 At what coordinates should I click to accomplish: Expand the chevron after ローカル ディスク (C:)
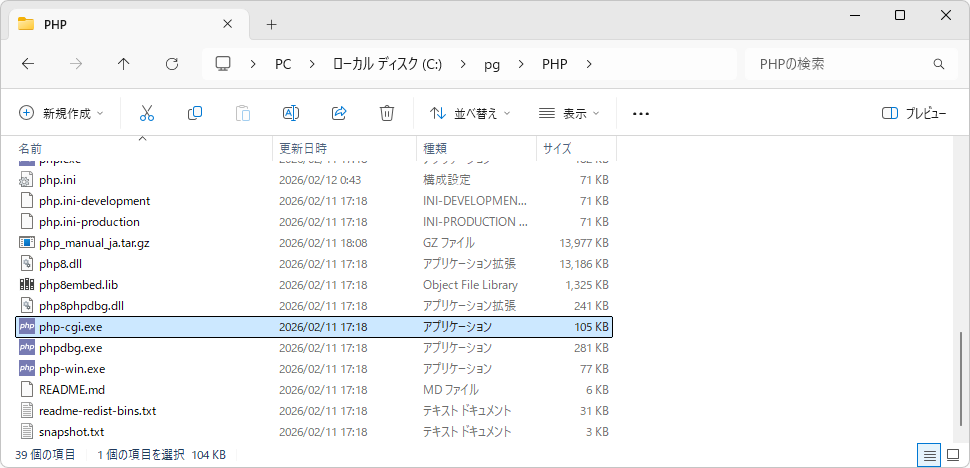point(463,64)
